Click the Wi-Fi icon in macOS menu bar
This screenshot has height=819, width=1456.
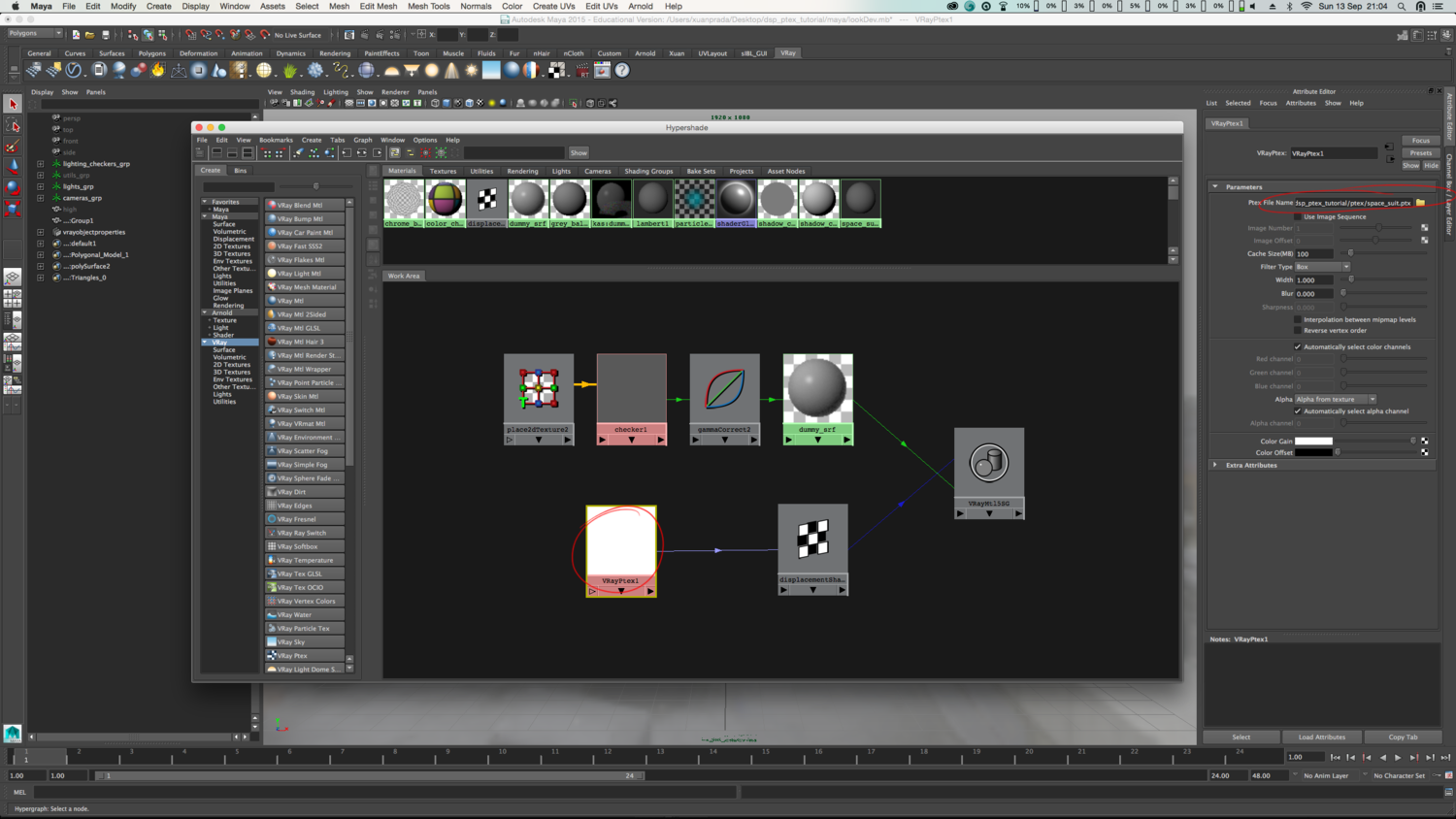click(x=1307, y=6)
